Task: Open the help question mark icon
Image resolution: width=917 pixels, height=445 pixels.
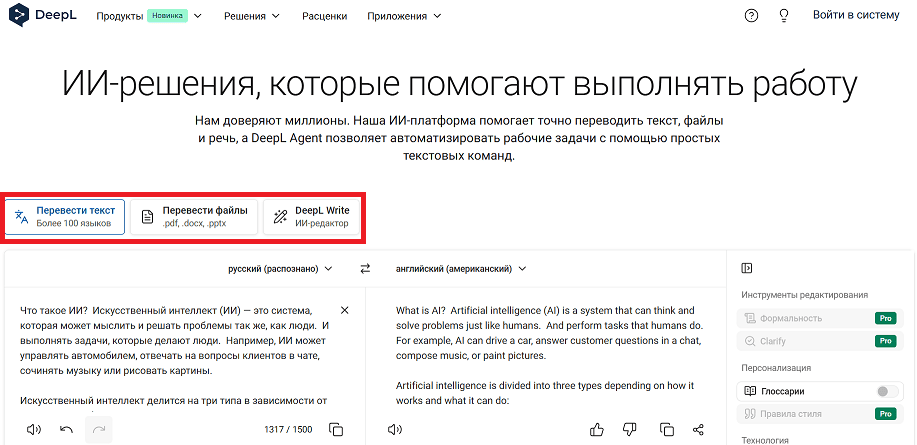Action: 751,16
